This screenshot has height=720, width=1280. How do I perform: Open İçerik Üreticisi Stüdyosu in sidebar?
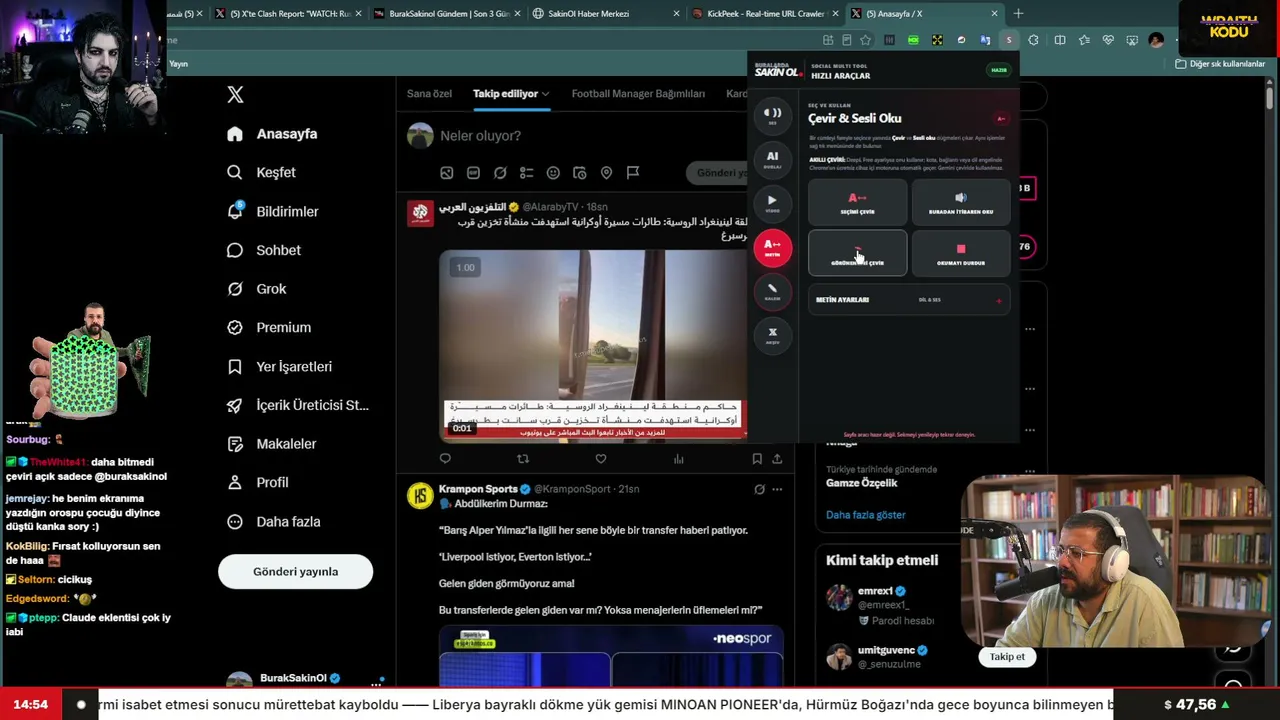[298, 405]
